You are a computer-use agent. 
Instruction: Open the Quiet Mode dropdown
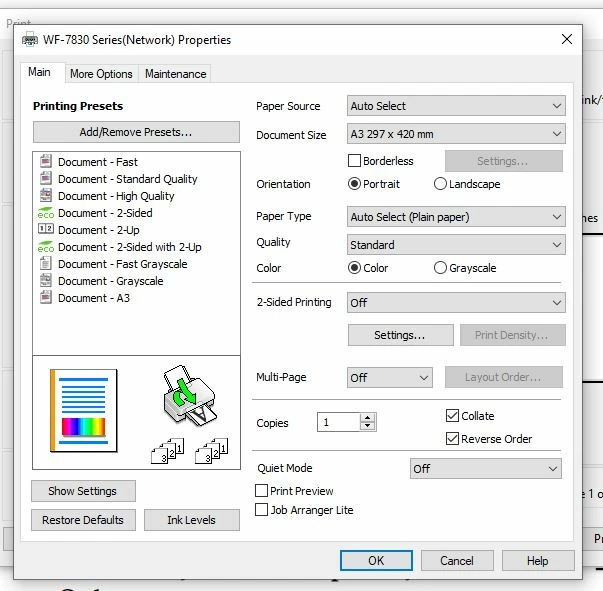pos(486,469)
